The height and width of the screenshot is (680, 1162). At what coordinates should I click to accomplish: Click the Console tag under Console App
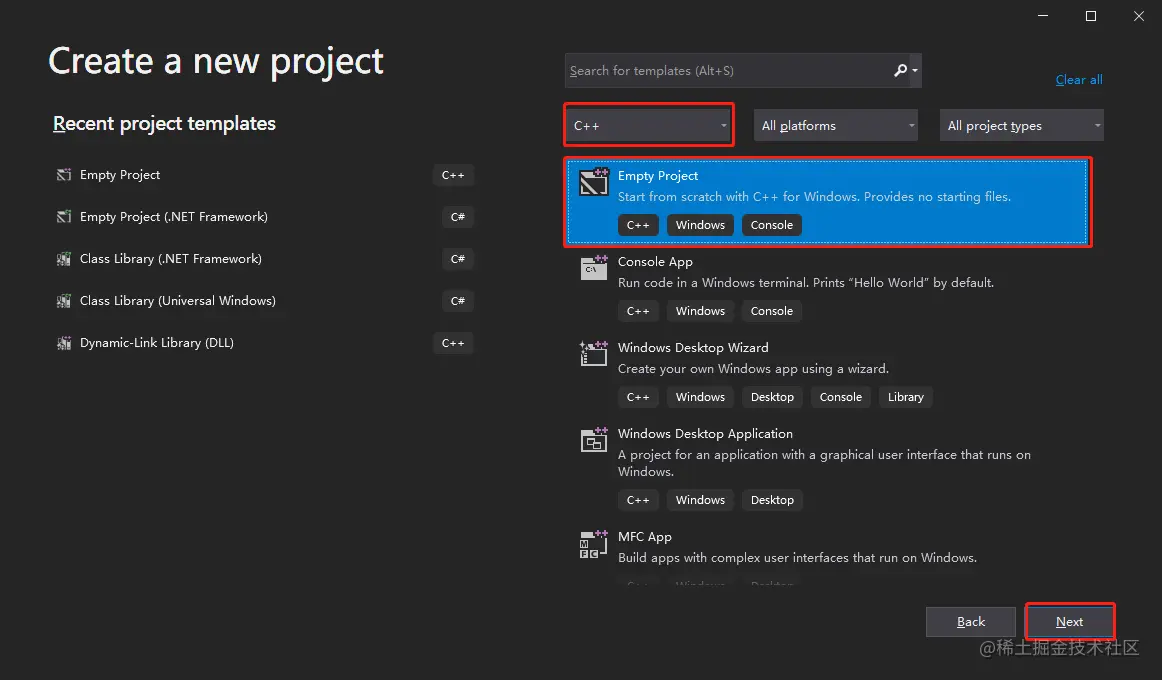[x=771, y=311]
